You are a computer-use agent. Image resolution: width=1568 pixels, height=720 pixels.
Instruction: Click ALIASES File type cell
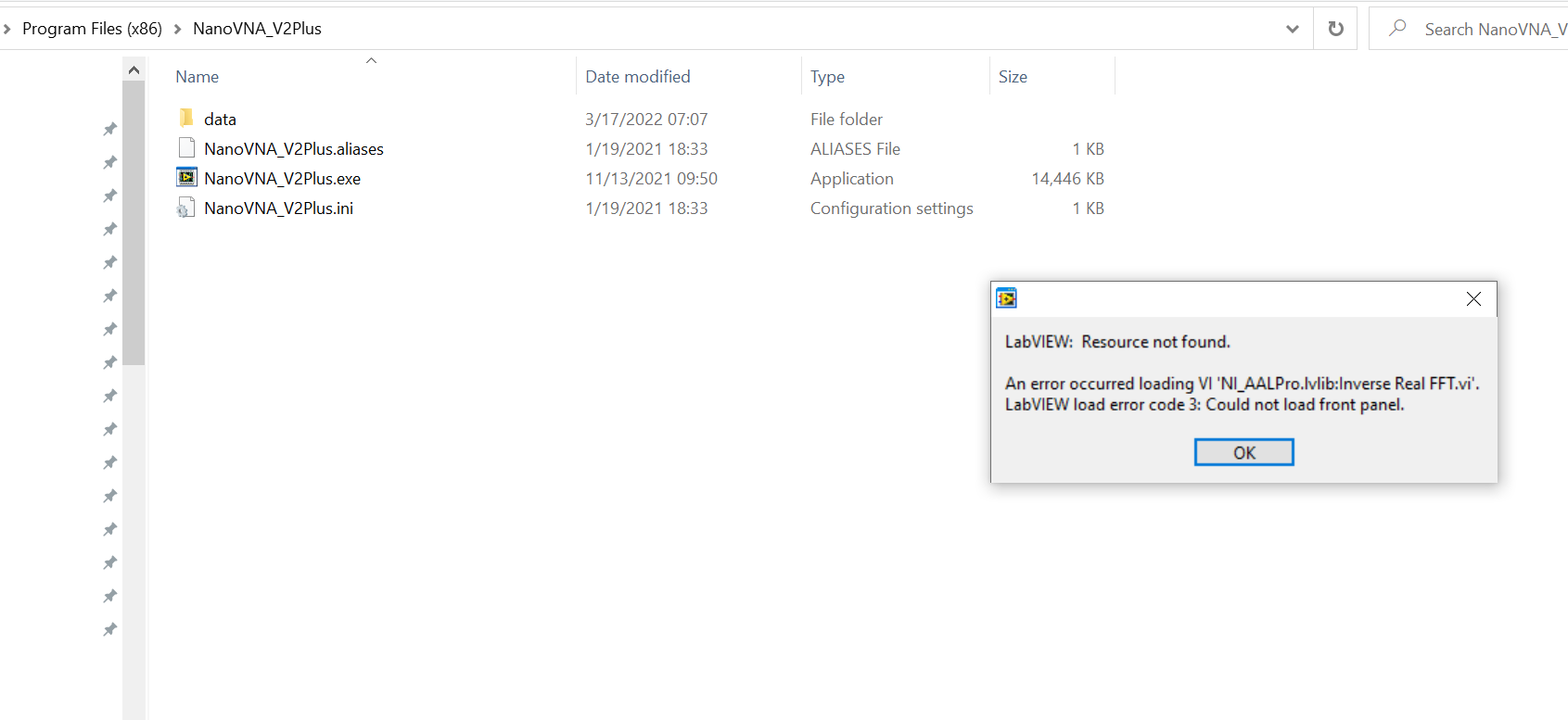click(855, 148)
